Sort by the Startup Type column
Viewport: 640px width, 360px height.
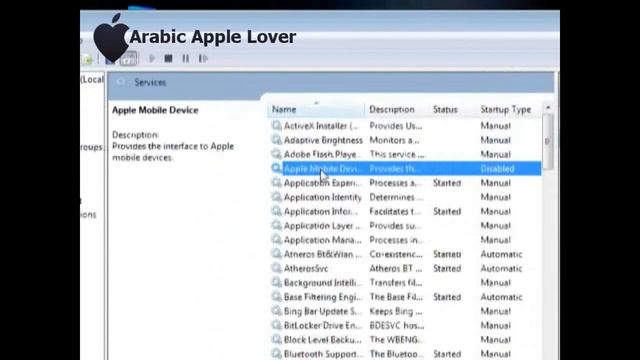[509, 109]
